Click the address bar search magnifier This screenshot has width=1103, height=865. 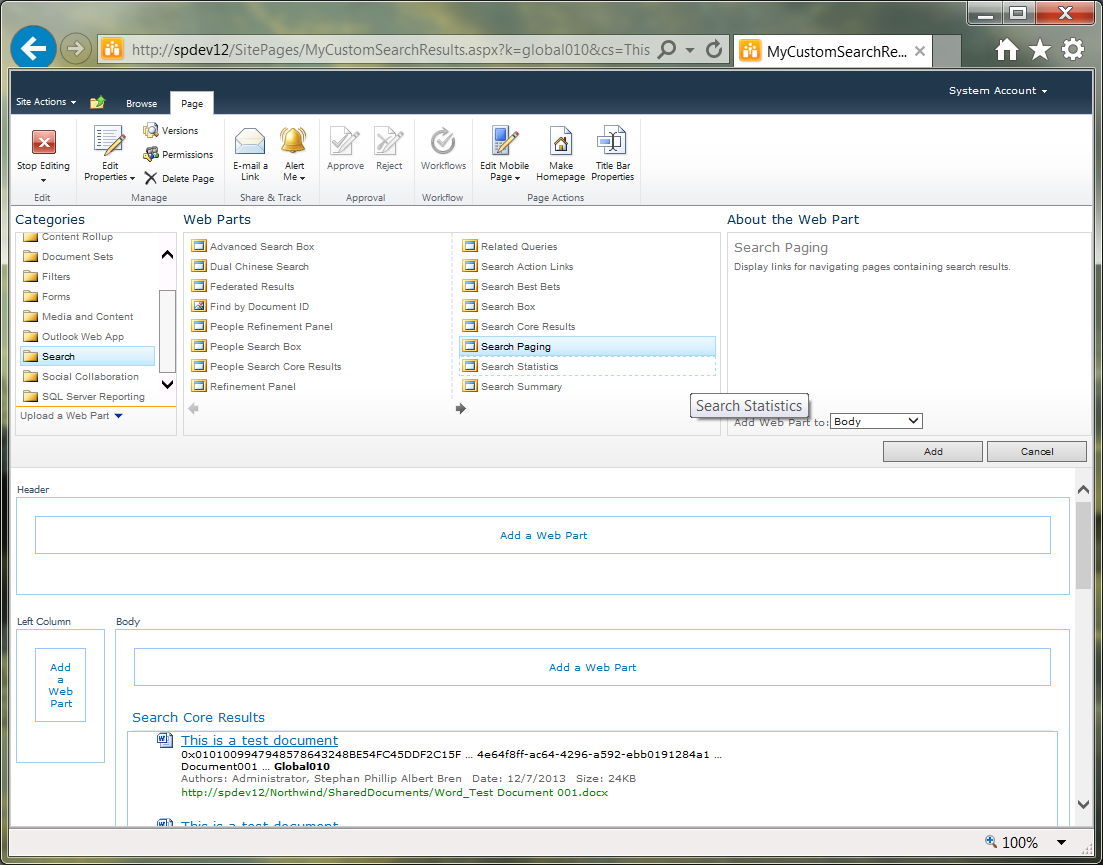pyautogui.click(x=666, y=49)
